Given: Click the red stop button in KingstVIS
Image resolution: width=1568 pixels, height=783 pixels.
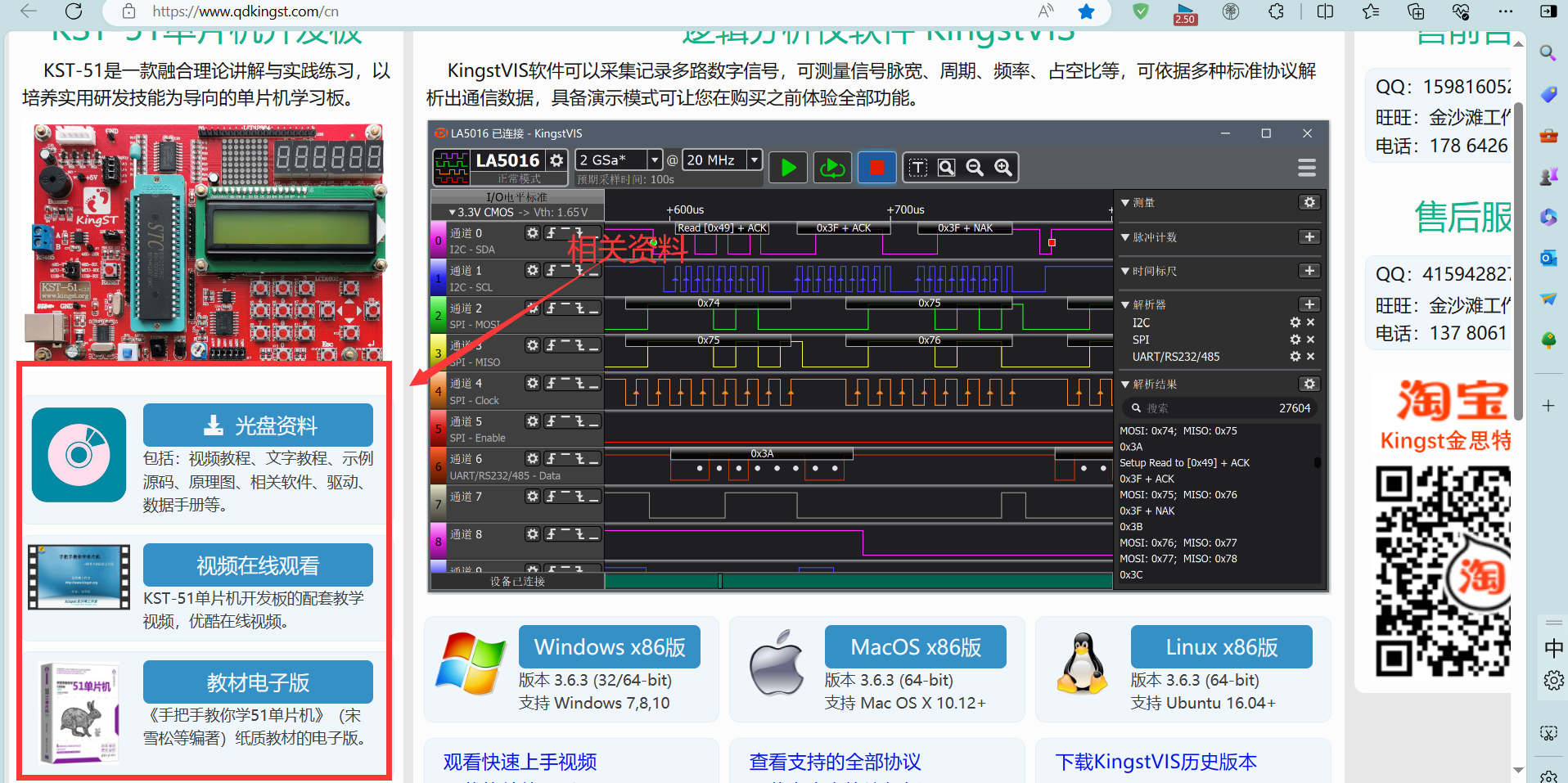Looking at the screenshot, I should [x=876, y=168].
